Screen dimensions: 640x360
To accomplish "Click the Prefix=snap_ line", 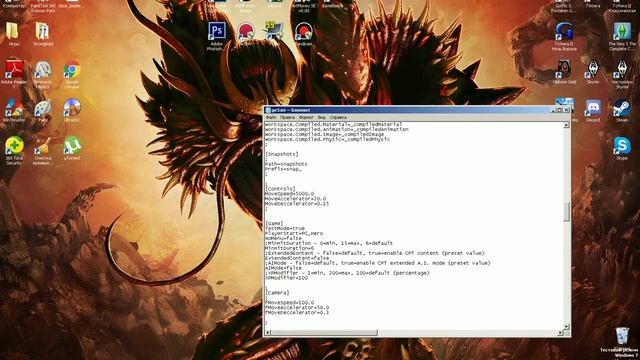I will pos(283,169).
